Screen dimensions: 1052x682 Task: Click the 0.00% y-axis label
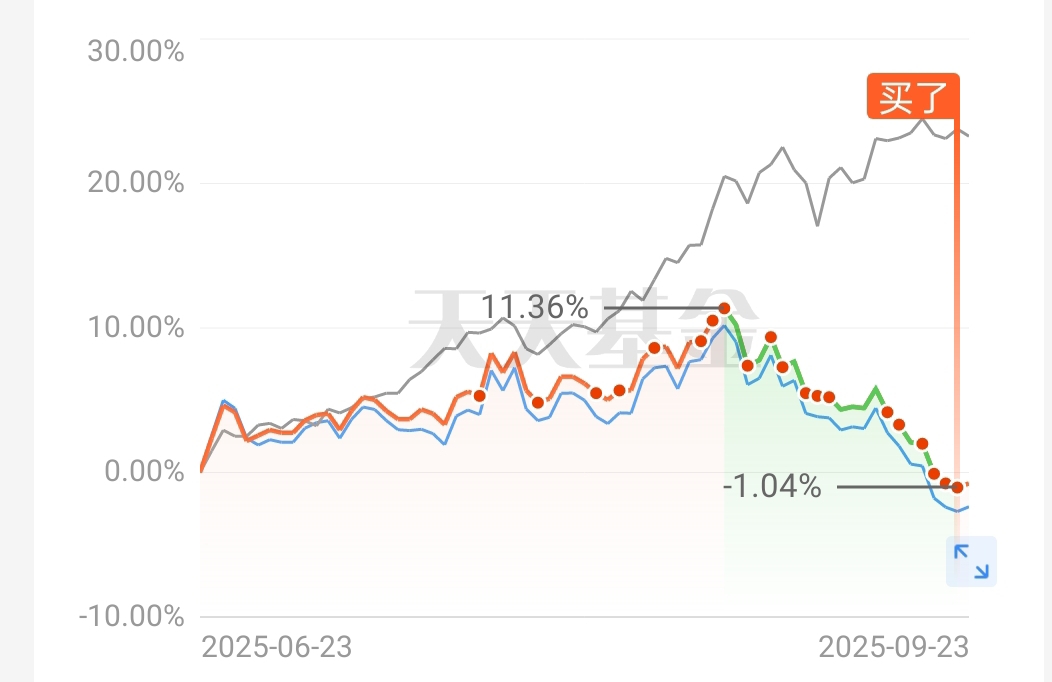click(x=144, y=470)
